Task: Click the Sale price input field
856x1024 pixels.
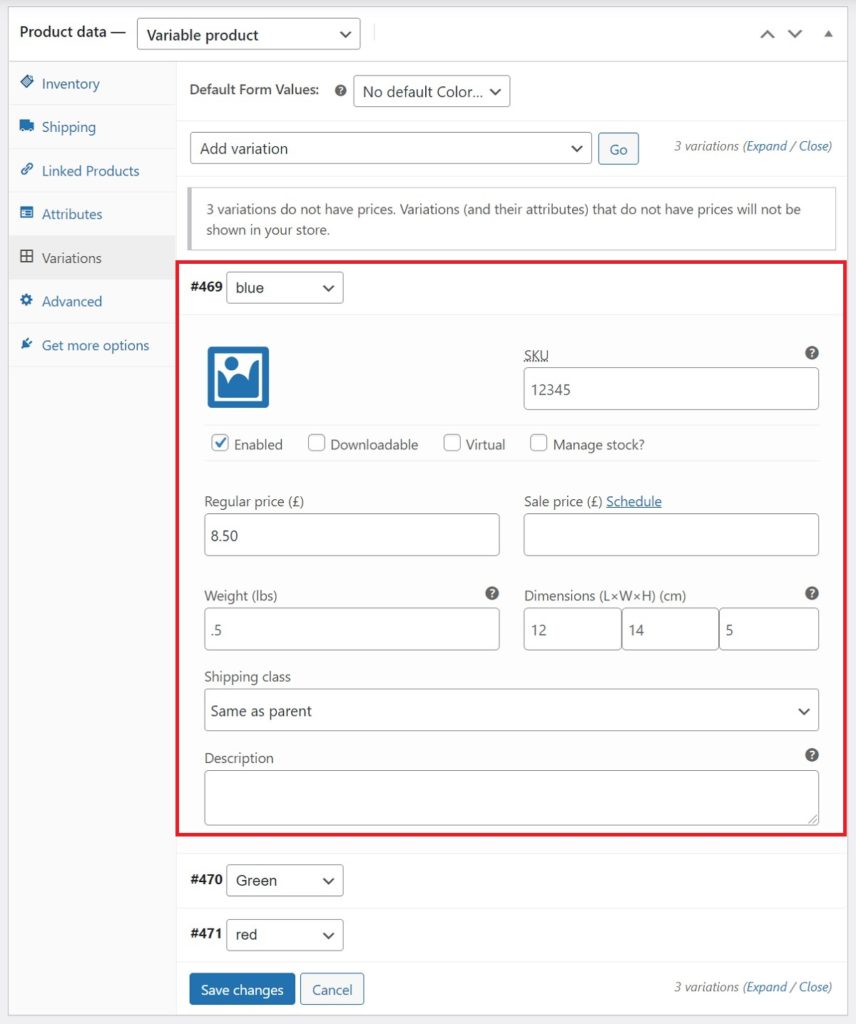Action: pyautogui.click(x=671, y=535)
